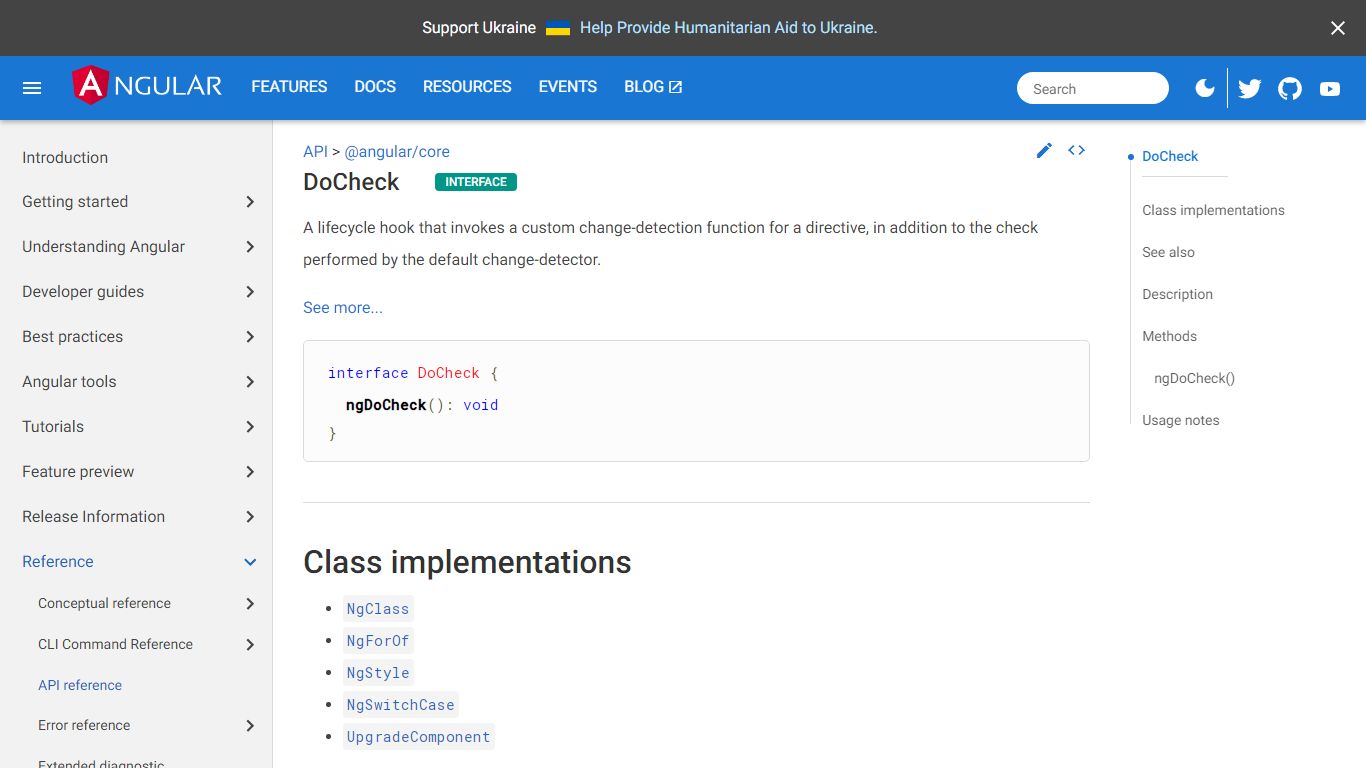Click the Angular logo
This screenshot has height=768, width=1366.
147,86
